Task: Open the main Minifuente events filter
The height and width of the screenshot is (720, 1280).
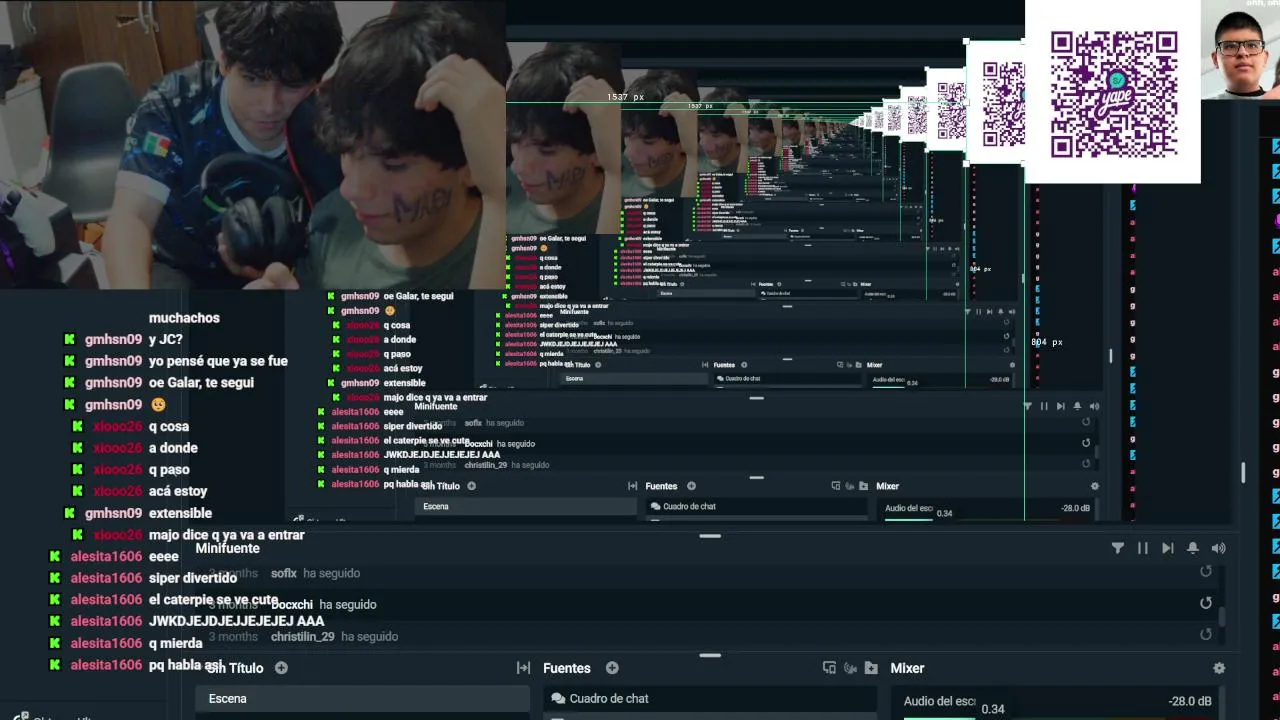Action: 1117,548
